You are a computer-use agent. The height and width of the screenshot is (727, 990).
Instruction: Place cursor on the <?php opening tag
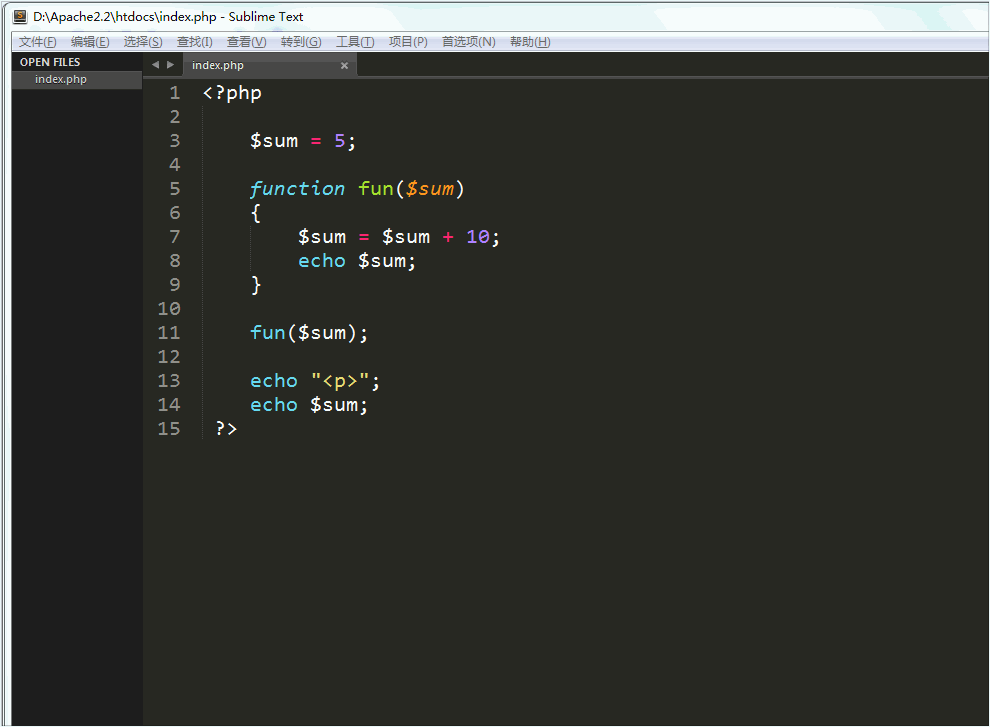point(232,93)
